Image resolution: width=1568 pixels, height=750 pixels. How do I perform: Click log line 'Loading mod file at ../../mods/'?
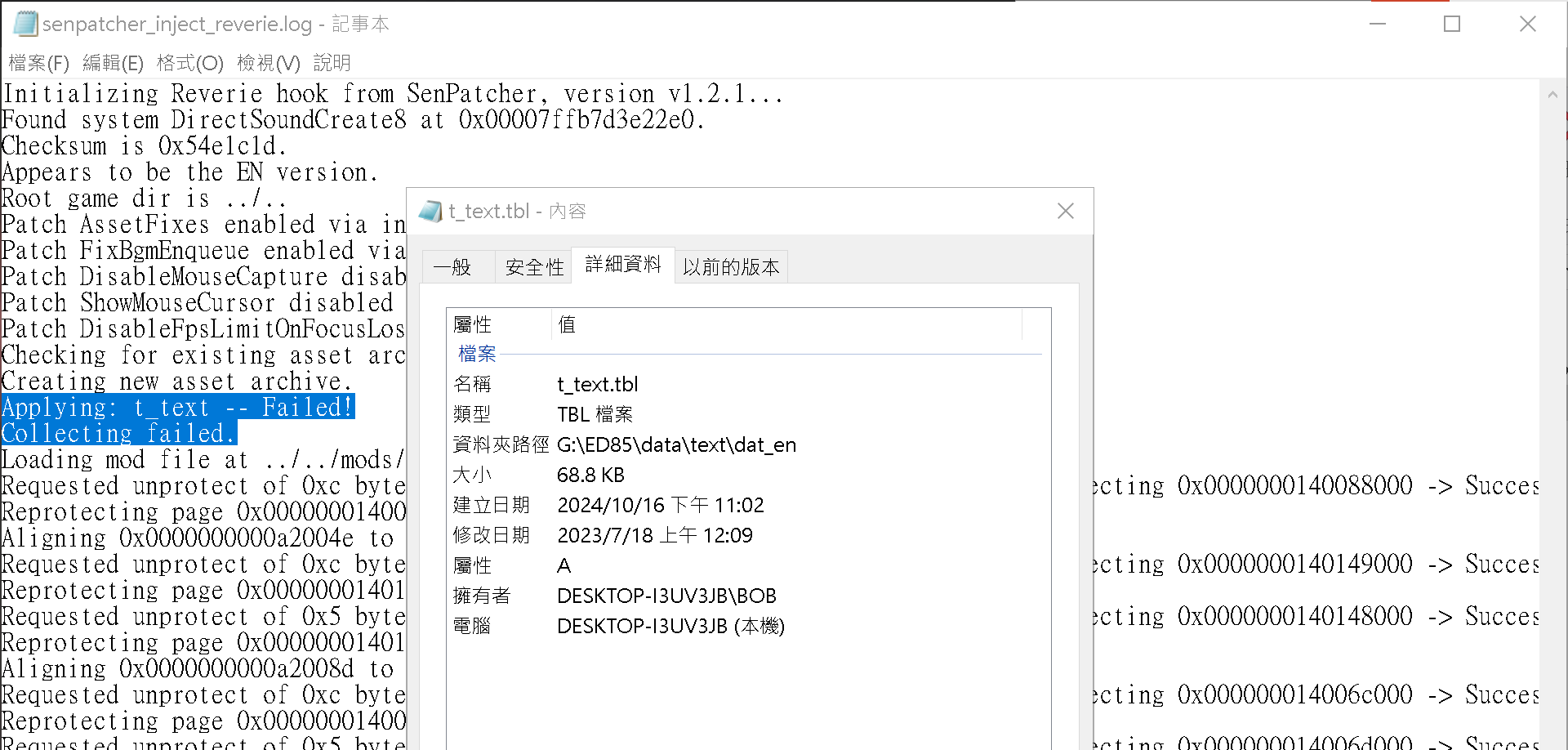203,460
